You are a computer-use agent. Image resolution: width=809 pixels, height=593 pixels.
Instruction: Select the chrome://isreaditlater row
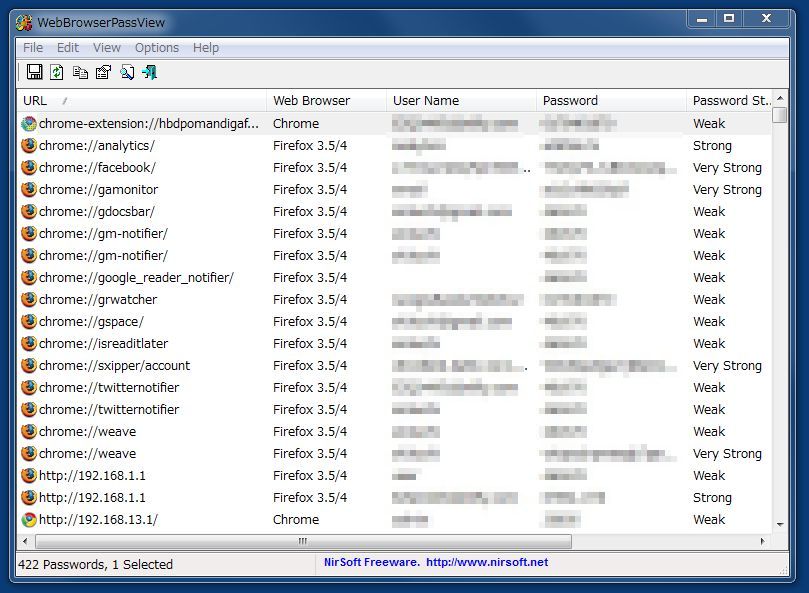click(x=395, y=344)
